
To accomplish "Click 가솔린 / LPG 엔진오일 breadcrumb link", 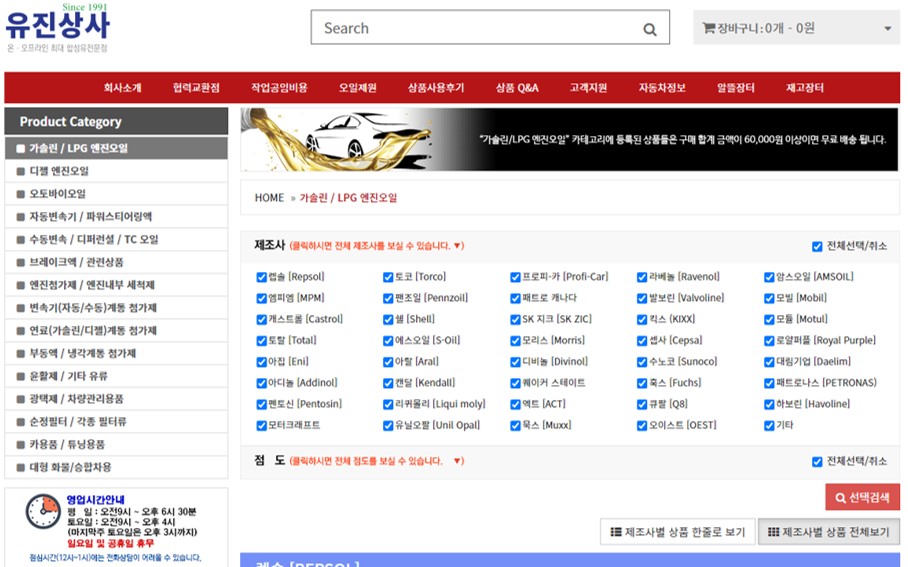I will coord(348,198).
